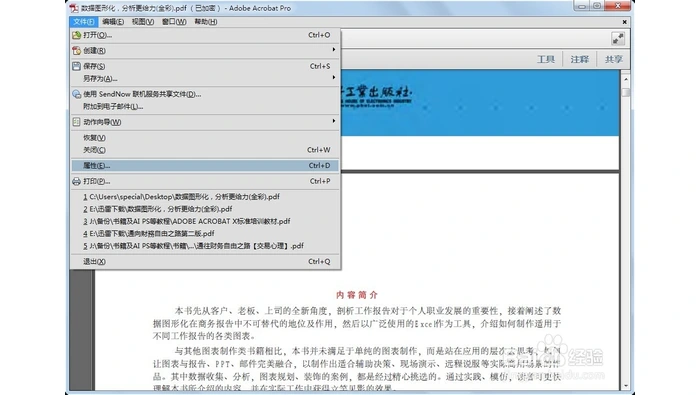
Task: Choose 另存为 (Save As) entry
Action: coord(205,79)
